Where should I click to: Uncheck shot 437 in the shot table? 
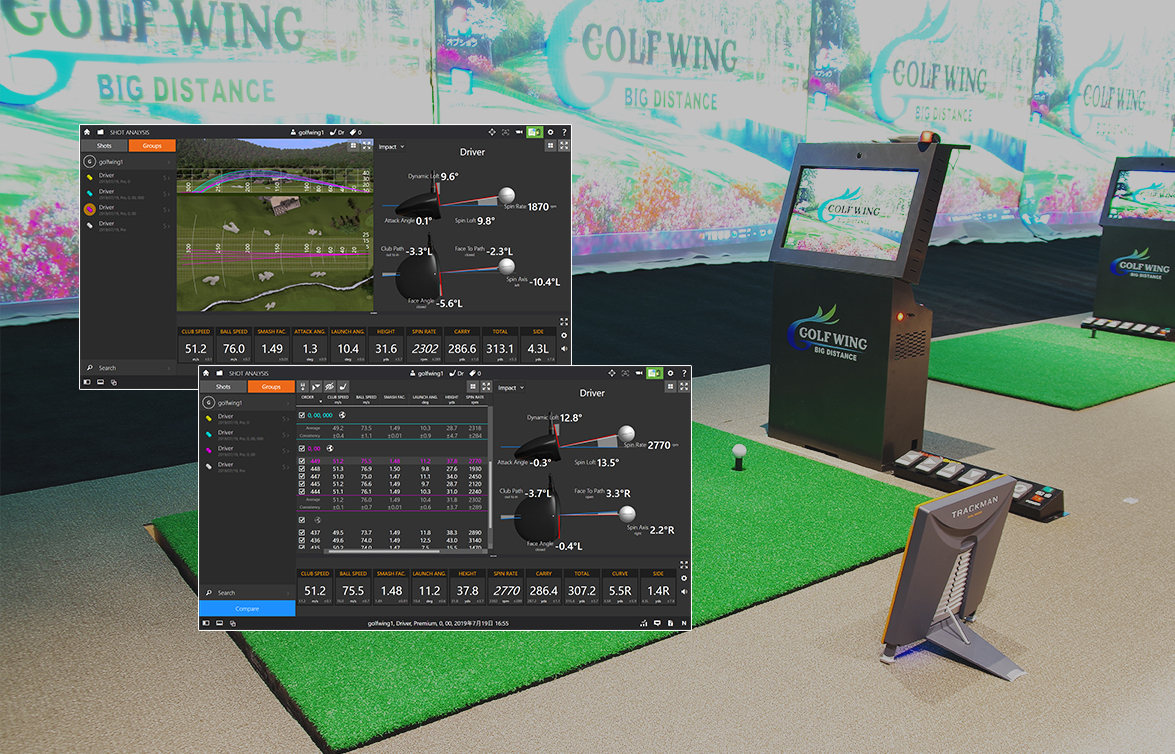point(301,533)
